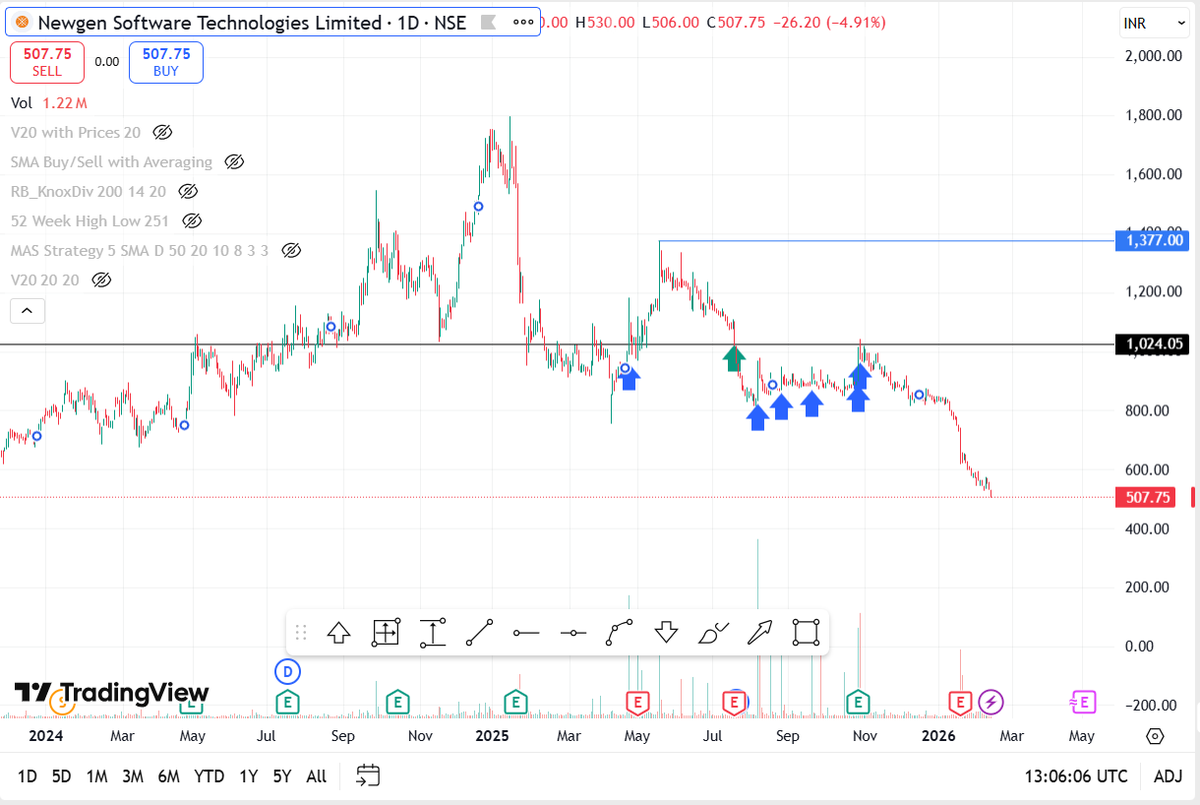1200x805 pixels.
Task: Select the V20 with Prices 20 legend name
Action: click(76, 132)
